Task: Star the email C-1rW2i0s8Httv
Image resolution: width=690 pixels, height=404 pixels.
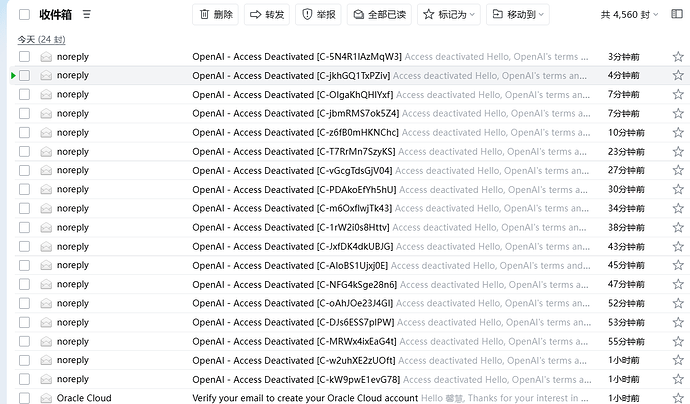Action: point(678,228)
